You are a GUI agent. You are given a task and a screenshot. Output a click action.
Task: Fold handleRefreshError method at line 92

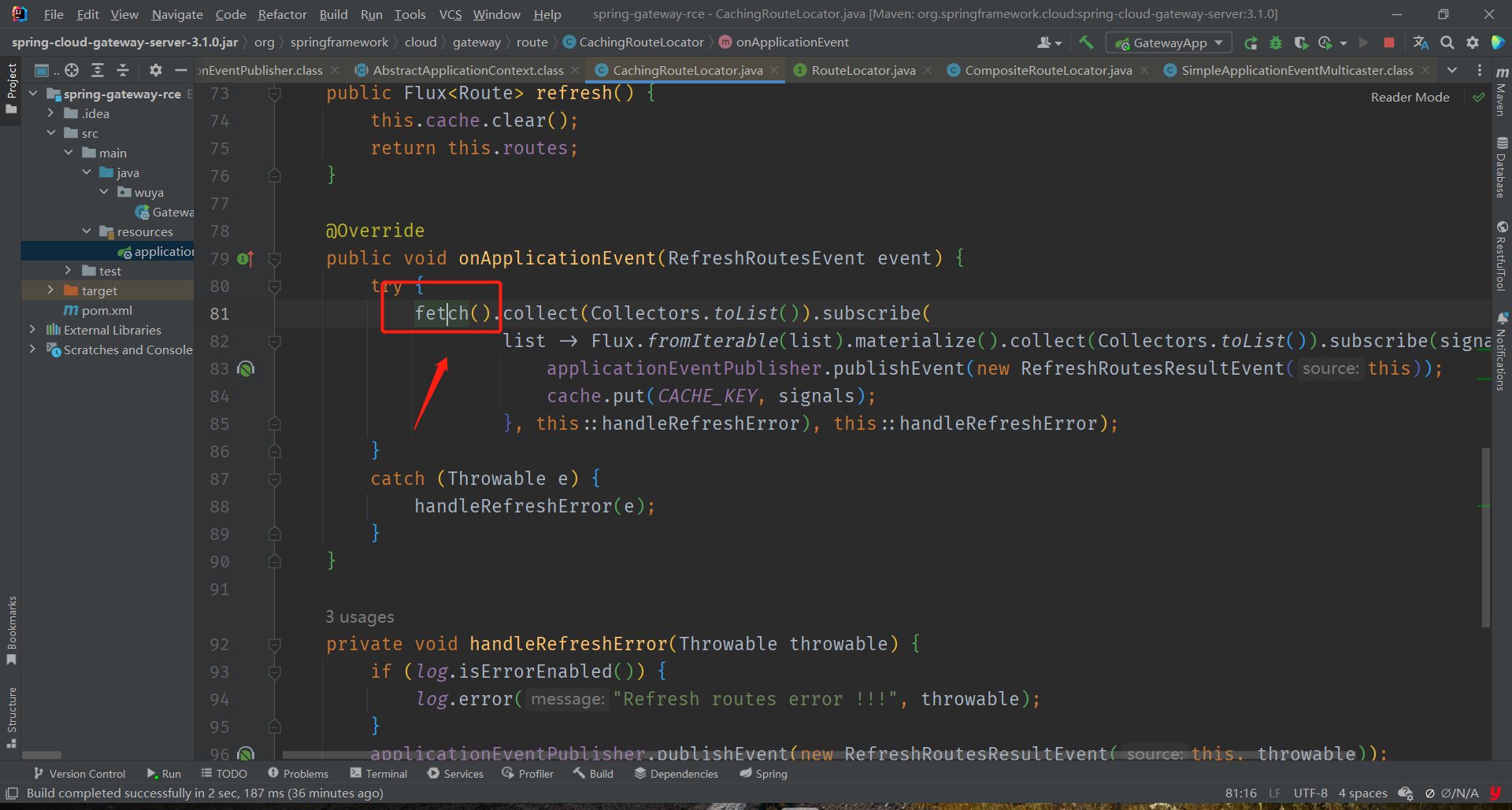coord(274,645)
